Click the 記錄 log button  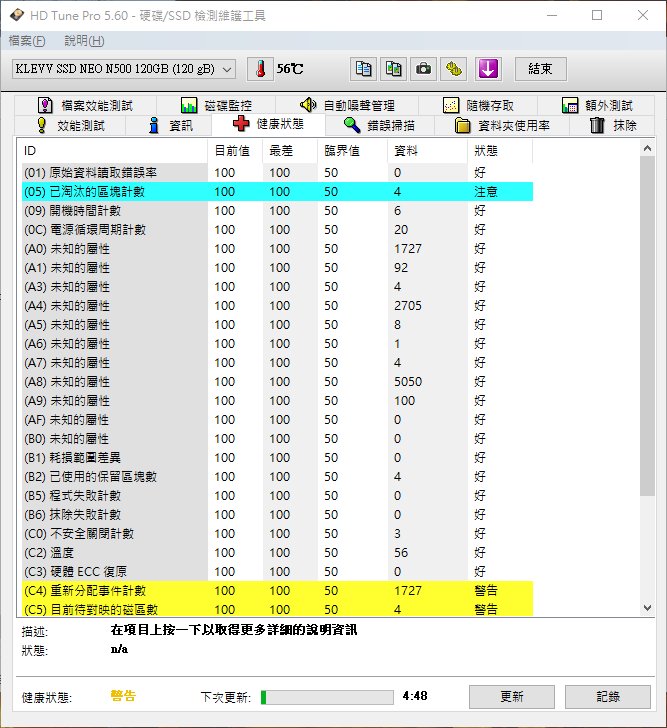point(608,696)
